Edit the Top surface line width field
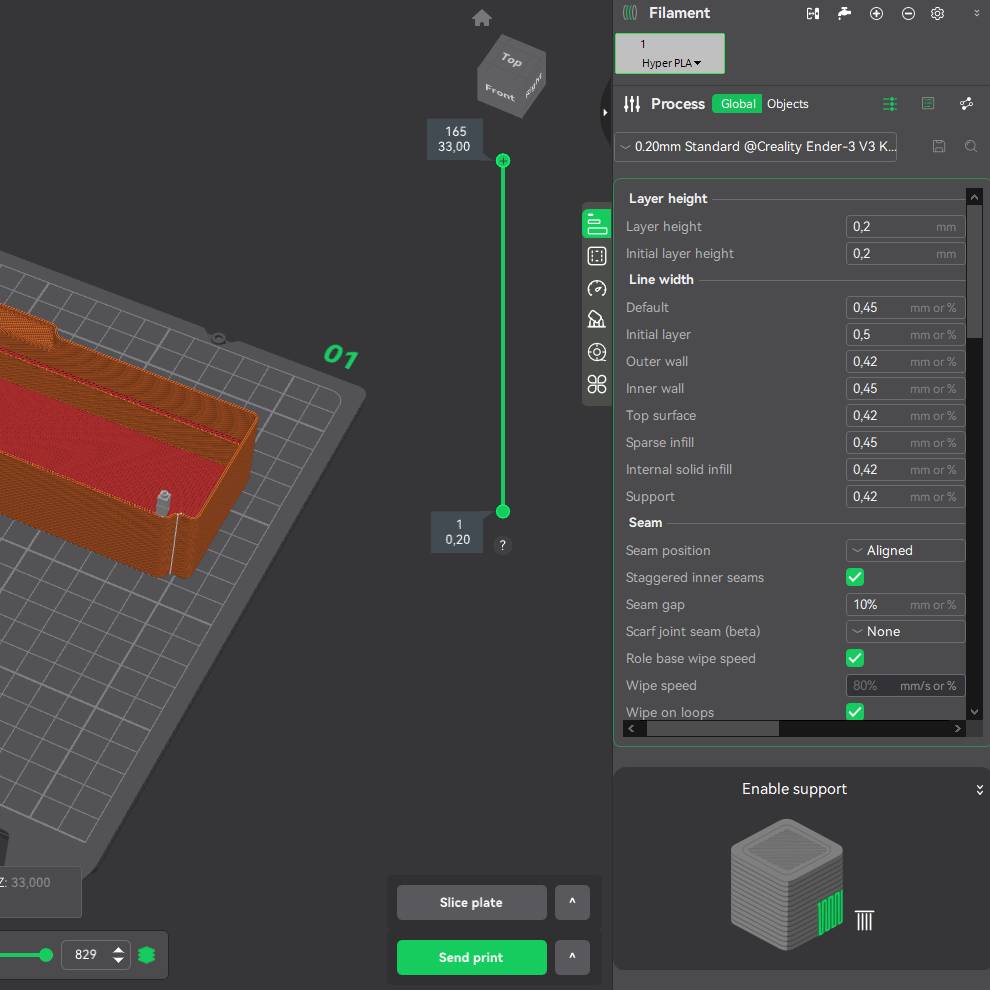 tap(905, 415)
